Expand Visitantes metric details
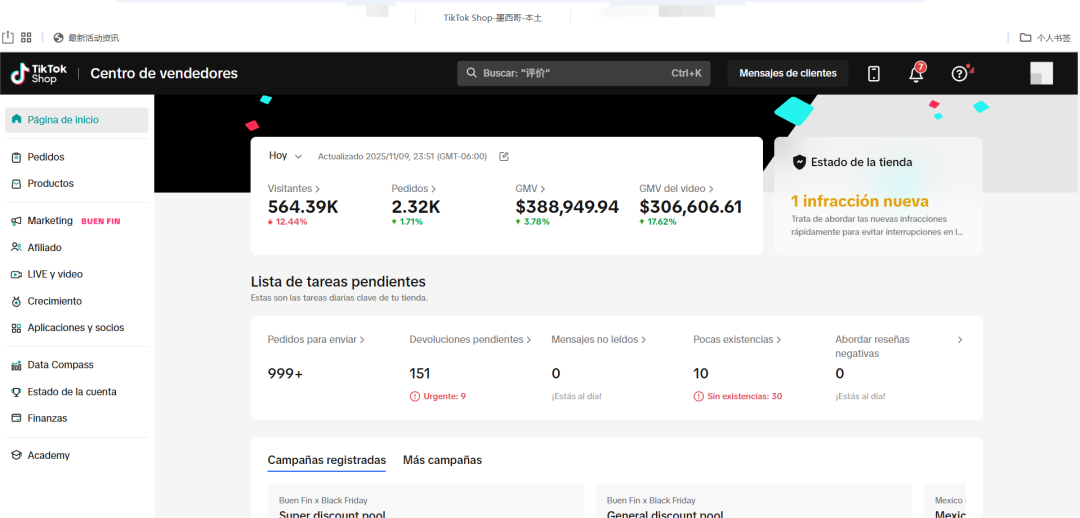 [x=294, y=188]
